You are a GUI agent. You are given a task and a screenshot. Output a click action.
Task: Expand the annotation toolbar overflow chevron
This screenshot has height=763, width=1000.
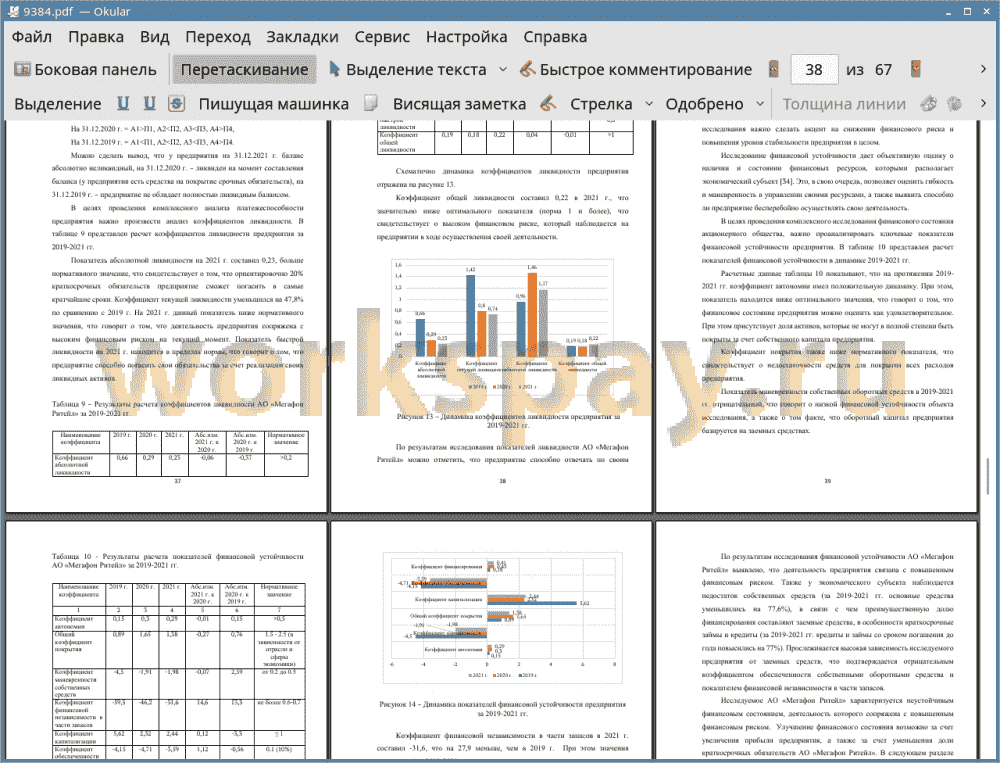coord(983,103)
